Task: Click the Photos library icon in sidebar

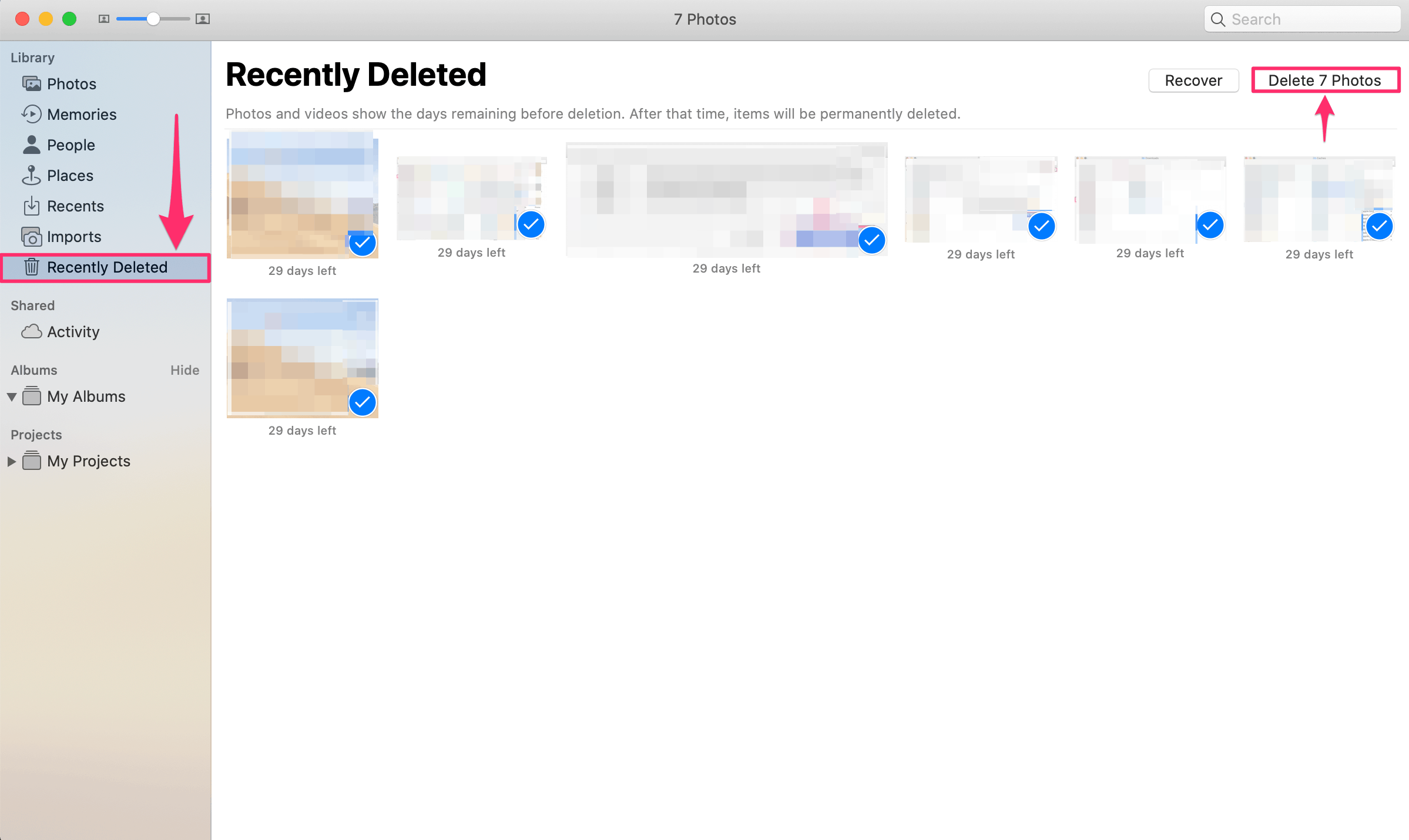Action: tap(32, 84)
